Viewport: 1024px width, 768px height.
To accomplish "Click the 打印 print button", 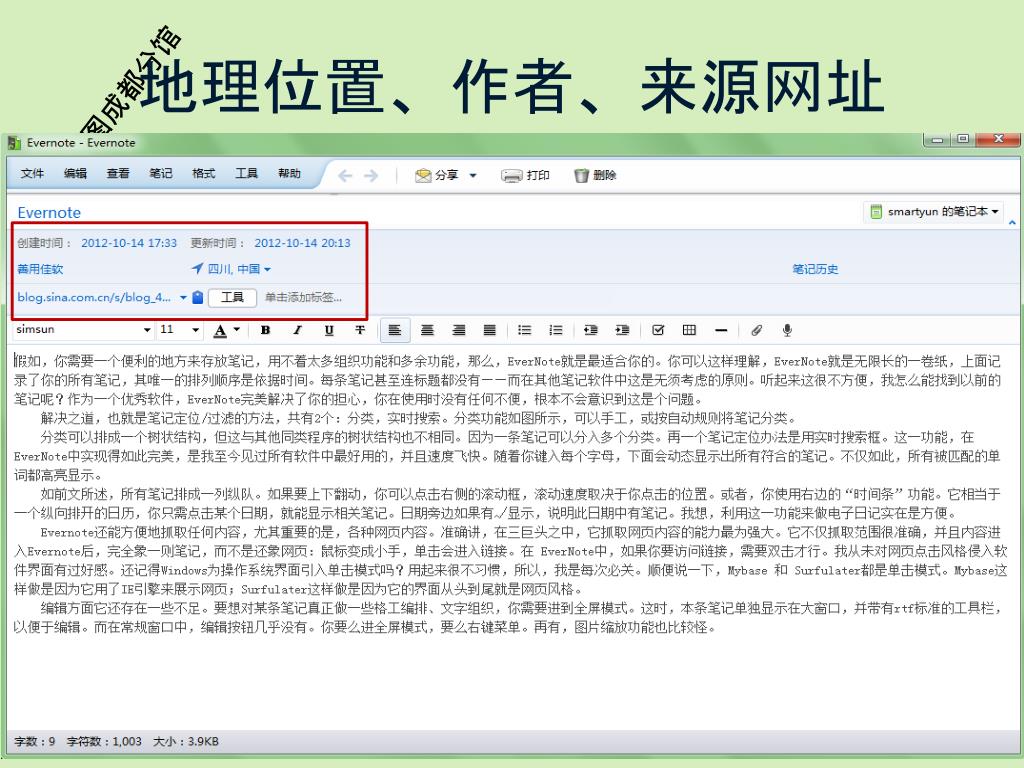I will [x=526, y=175].
